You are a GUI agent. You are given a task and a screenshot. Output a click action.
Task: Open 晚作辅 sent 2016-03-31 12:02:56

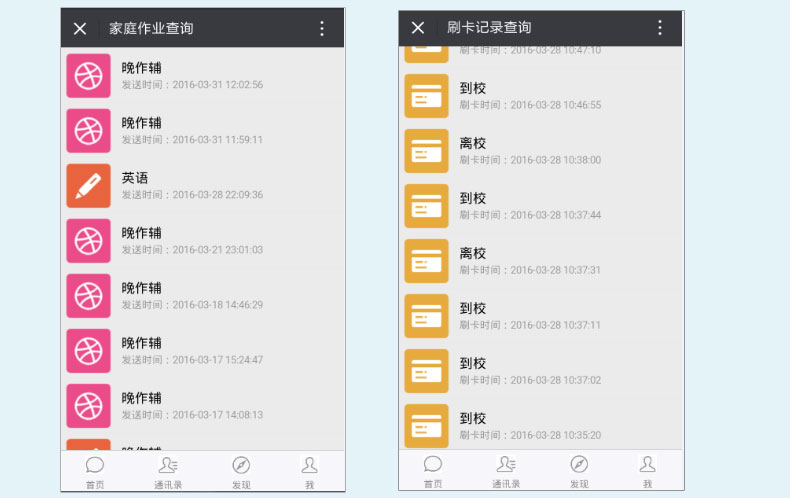coord(203,76)
